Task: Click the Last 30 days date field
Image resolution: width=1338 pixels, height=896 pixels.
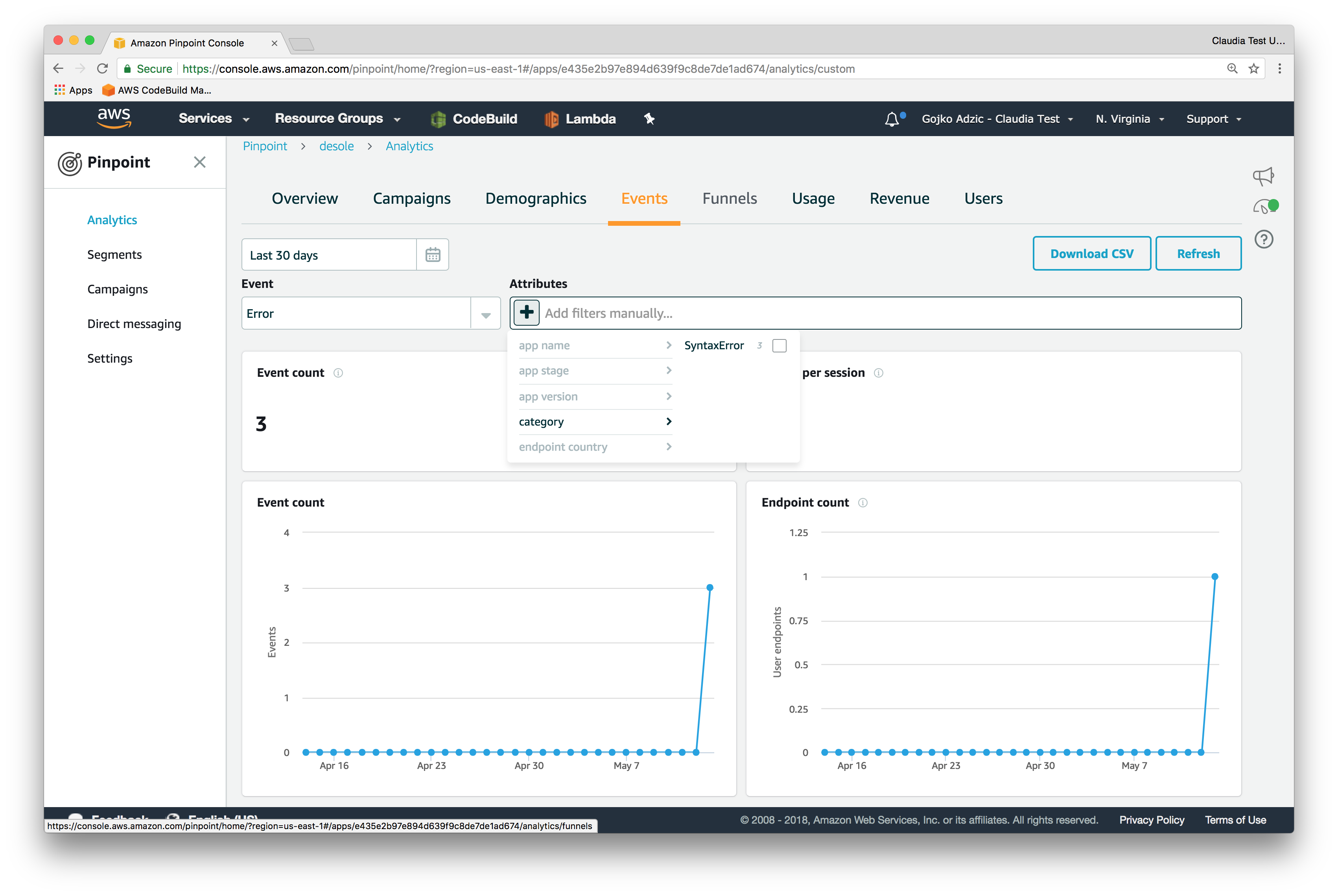Action: (329, 255)
